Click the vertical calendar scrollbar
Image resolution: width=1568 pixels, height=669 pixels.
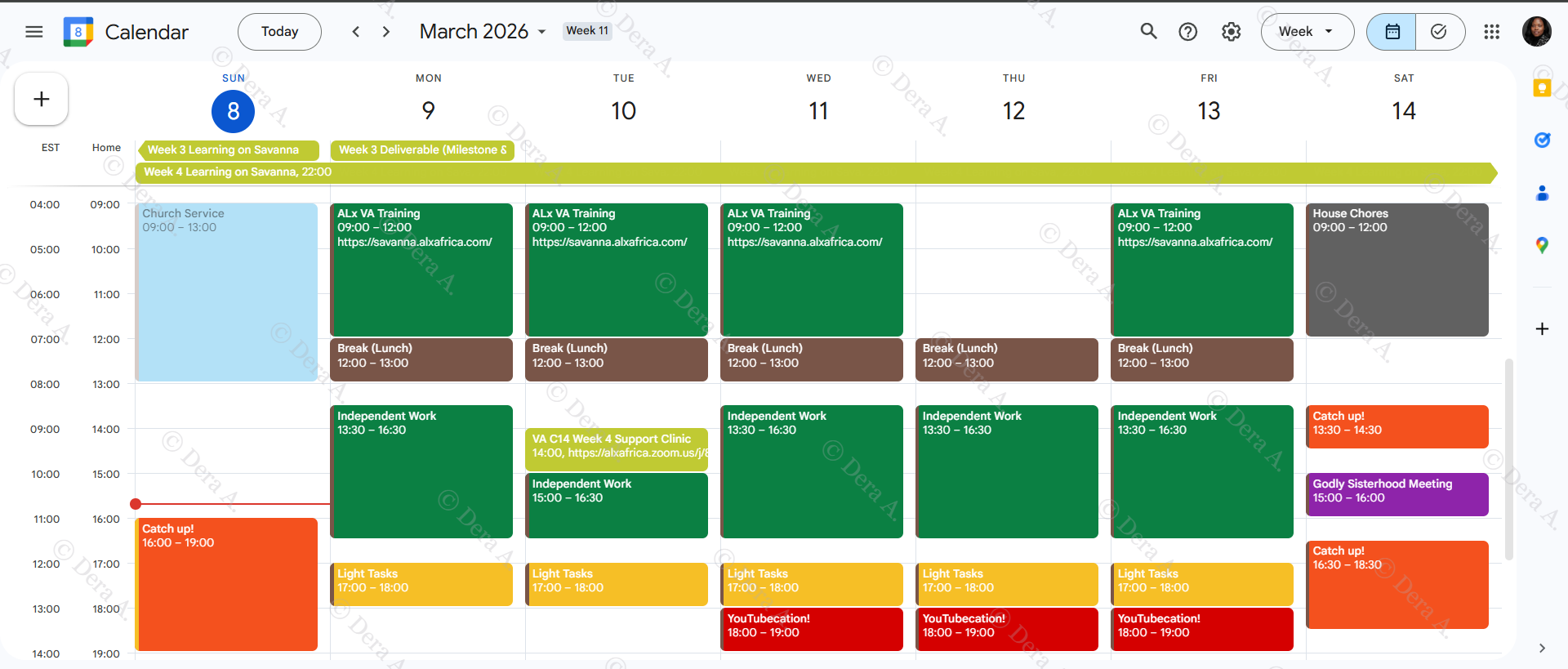1509,459
